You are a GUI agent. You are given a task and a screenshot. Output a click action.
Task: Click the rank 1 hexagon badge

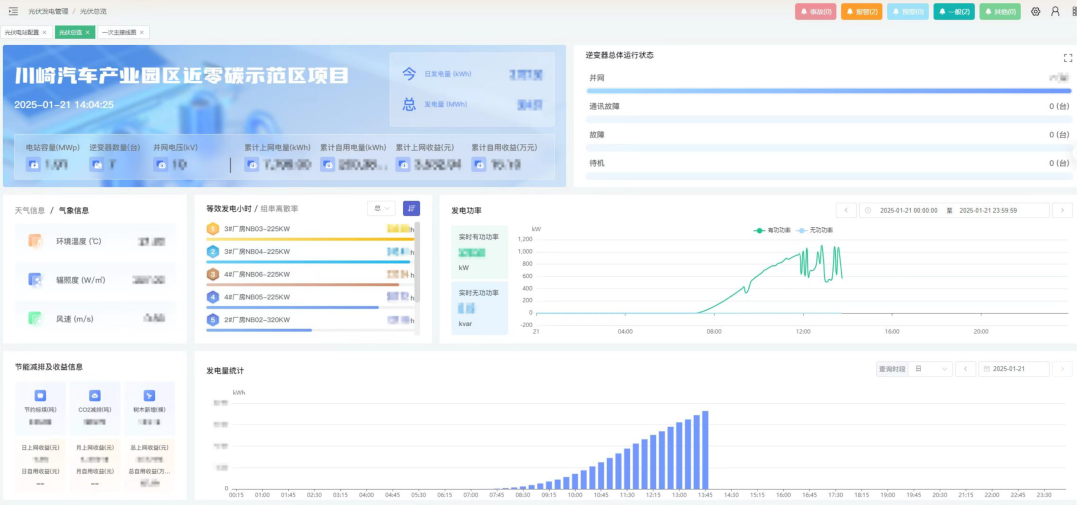(213, 229)
